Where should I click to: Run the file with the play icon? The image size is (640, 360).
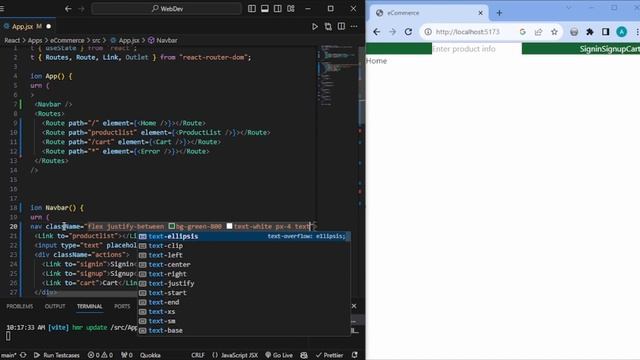coord(315,27)
